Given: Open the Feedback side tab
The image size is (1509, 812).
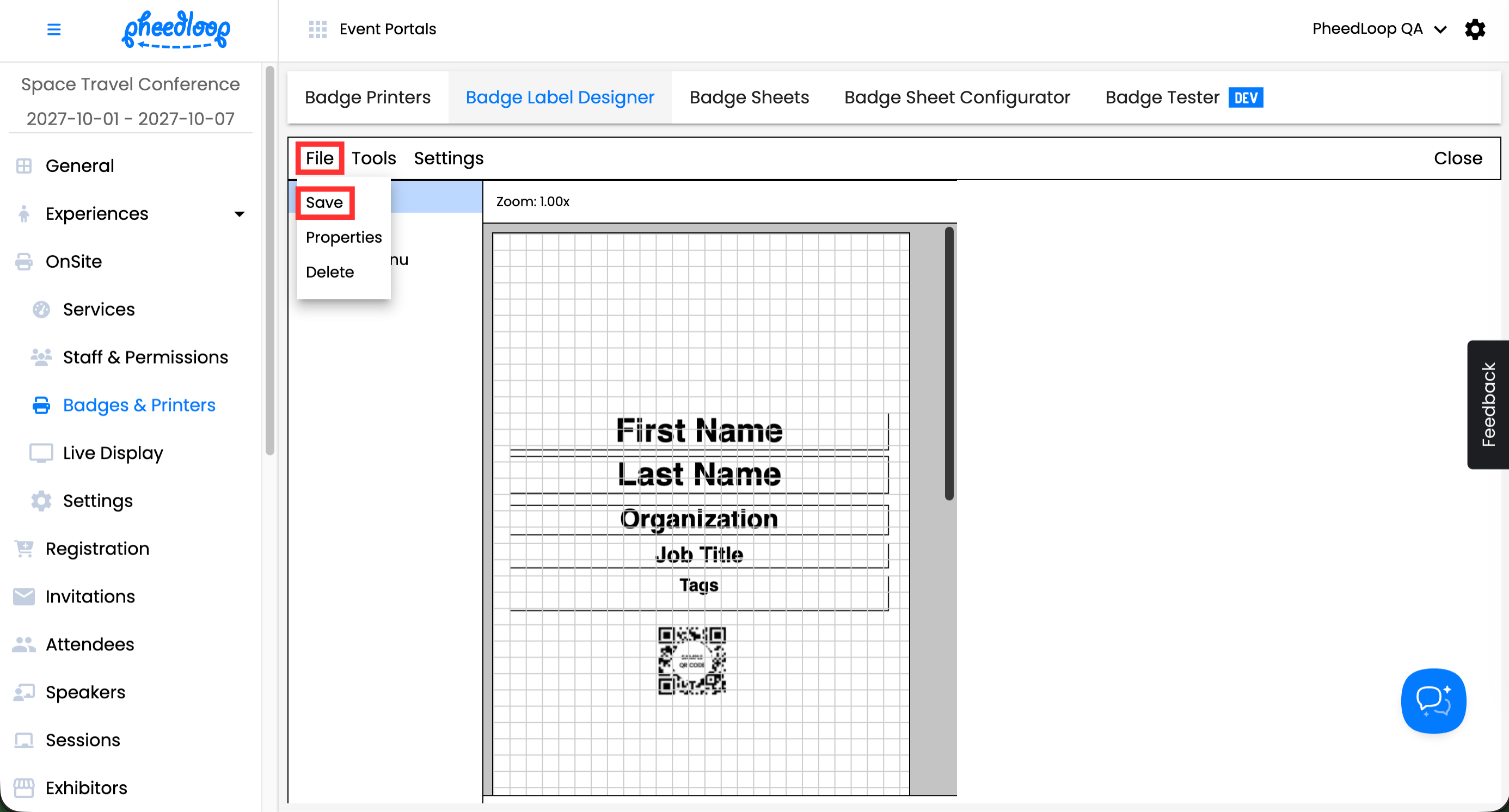Looking at the screenshot, I should [1487, 404].
